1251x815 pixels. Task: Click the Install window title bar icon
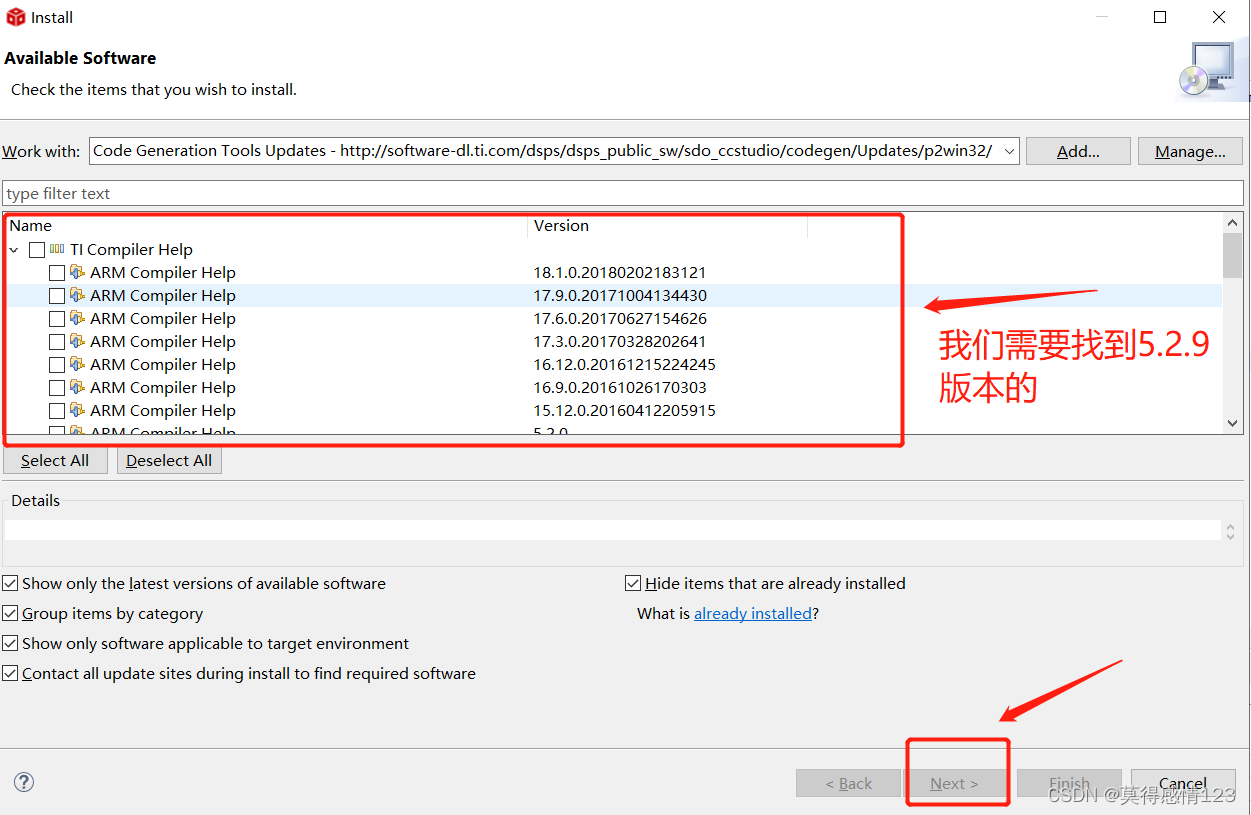pos(15,17)
